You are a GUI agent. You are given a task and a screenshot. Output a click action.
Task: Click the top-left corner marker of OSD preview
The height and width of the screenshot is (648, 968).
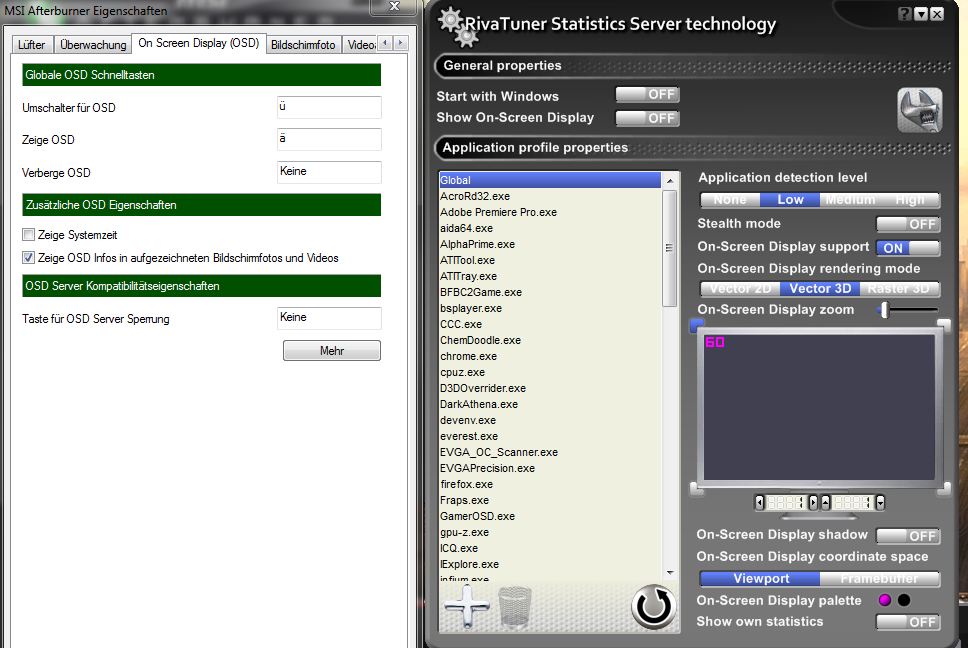(696, 324)
